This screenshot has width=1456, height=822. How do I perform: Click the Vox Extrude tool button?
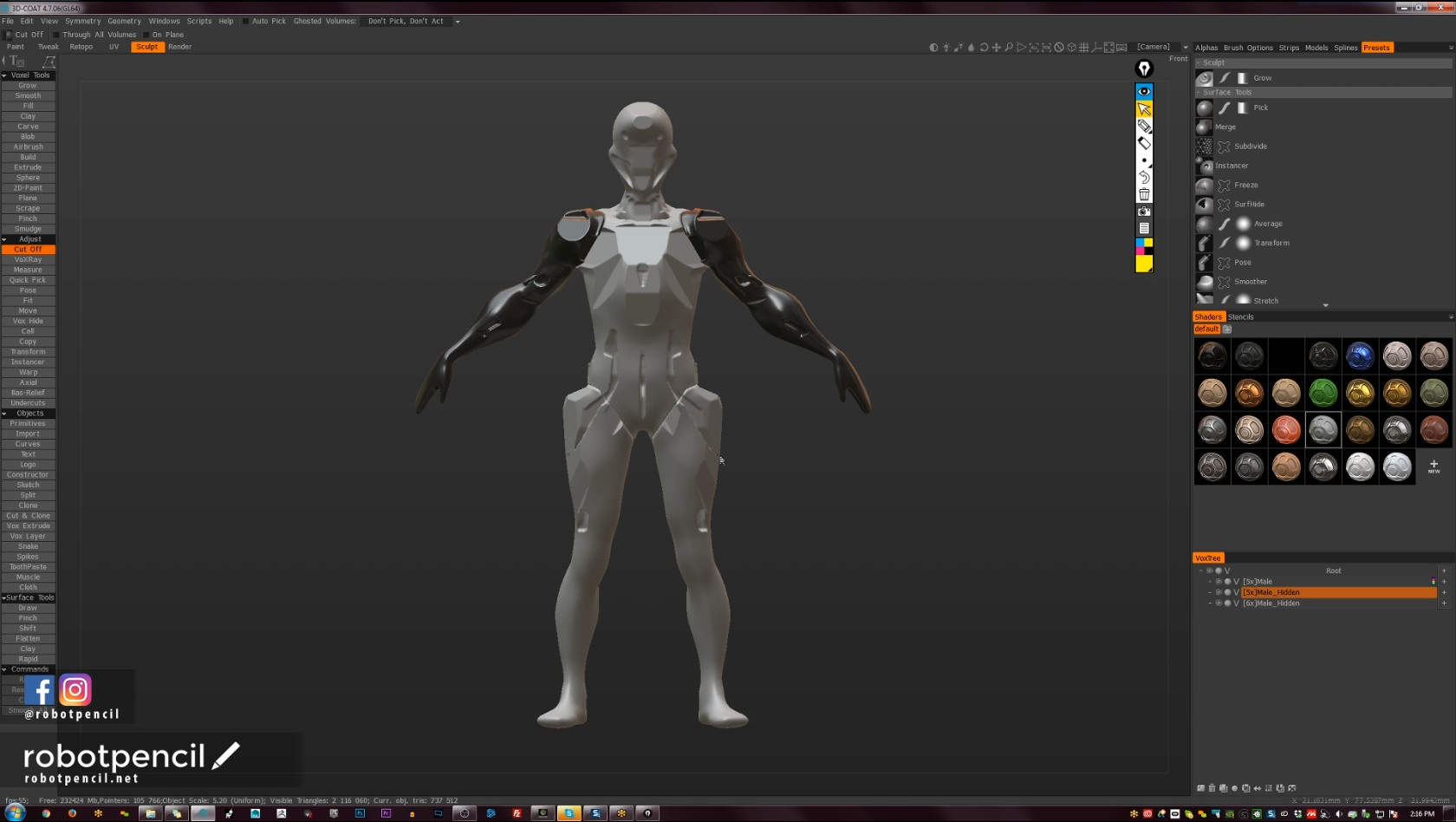point(28,526)
